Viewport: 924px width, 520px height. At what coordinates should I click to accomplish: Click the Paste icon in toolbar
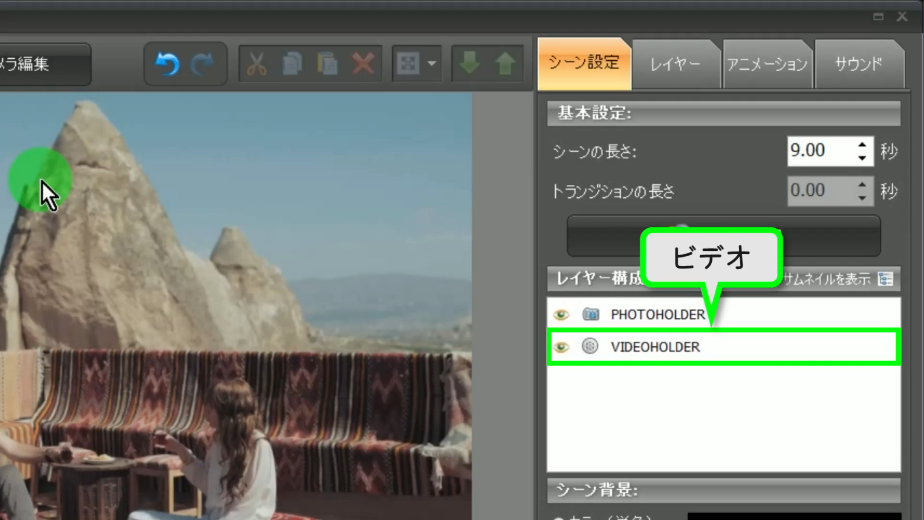(327, 64)
